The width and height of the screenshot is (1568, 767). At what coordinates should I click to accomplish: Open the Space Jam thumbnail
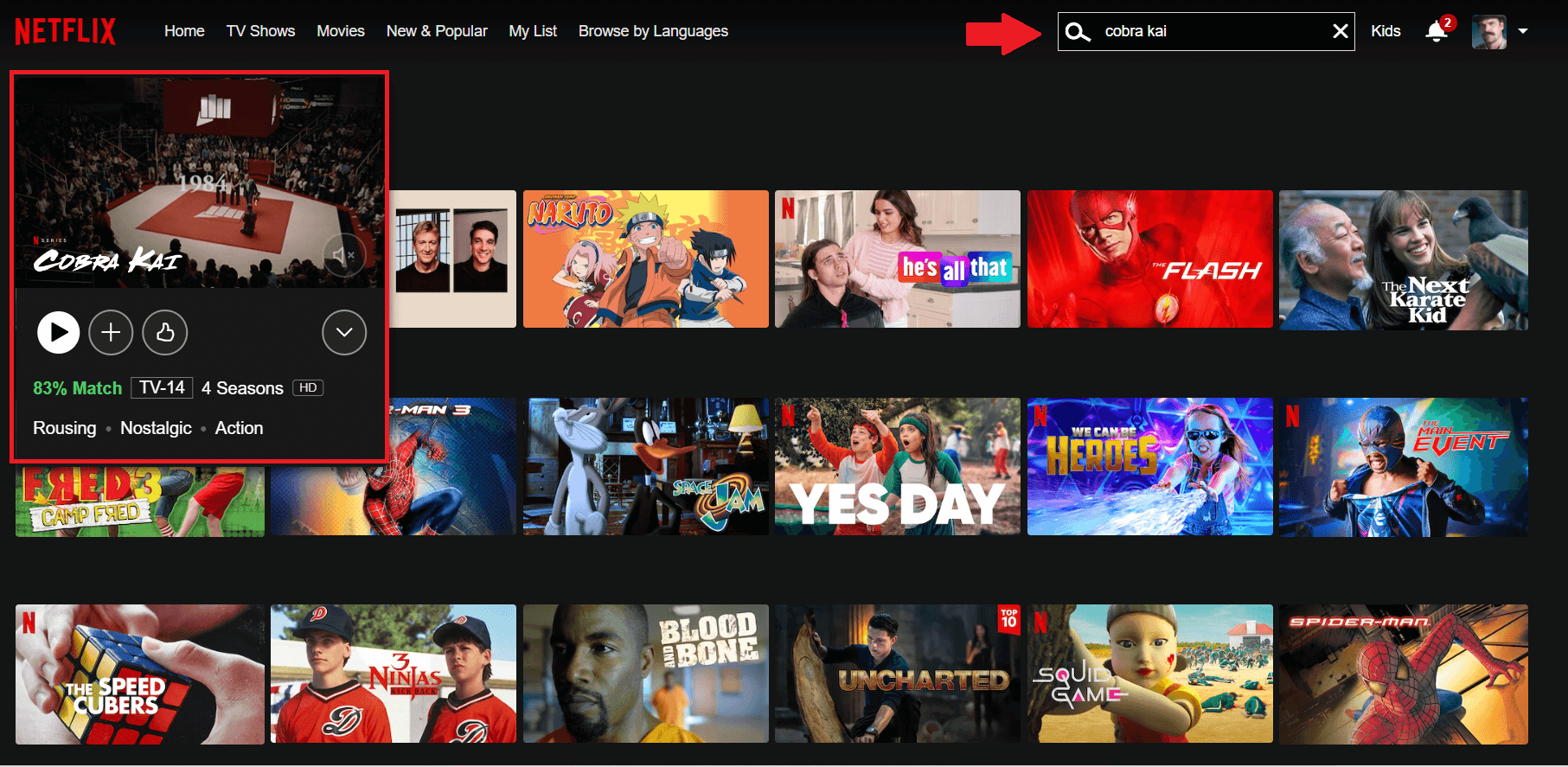(x=645, y=467)
